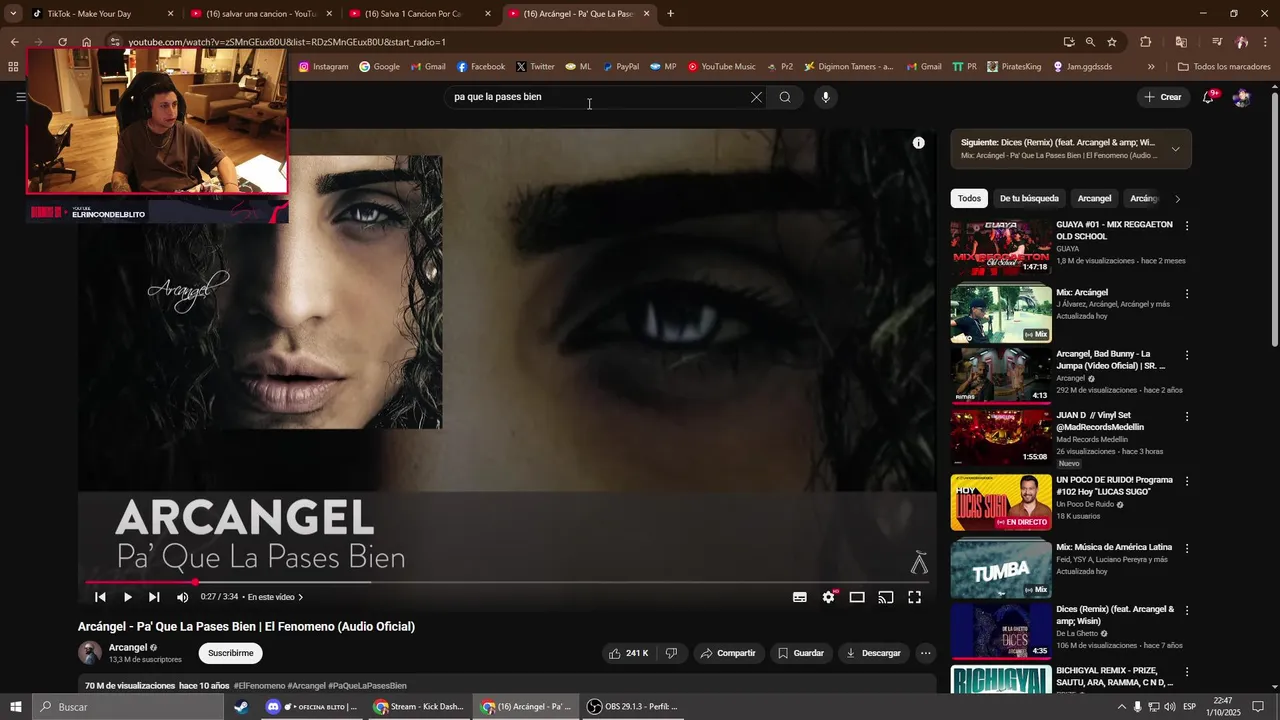Open the 'Dices (Remix)' video title
This screenshot has width=1280, height=720.
pos(1115,615)
